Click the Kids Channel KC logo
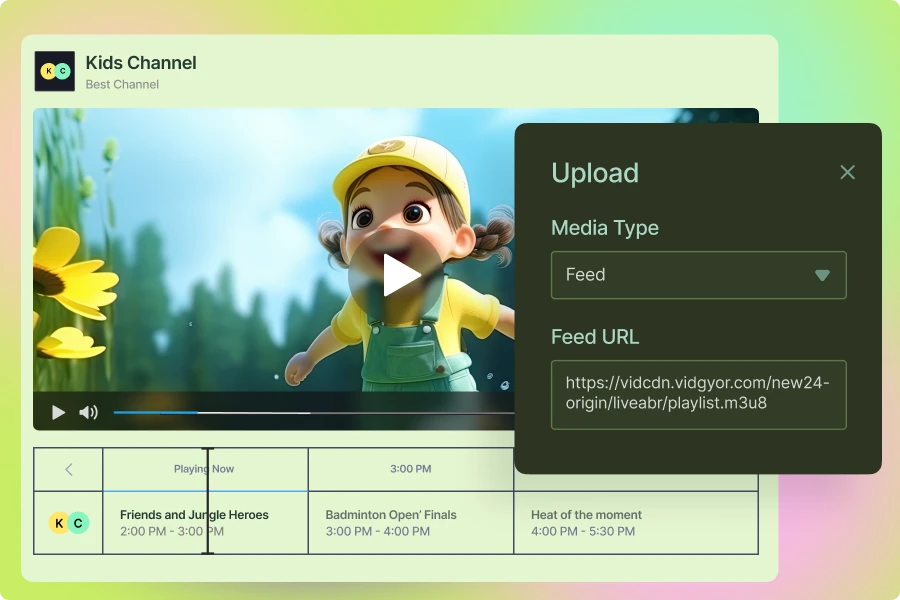The height and width of the screenshot is (600, 900). click(x=55, y=71)
